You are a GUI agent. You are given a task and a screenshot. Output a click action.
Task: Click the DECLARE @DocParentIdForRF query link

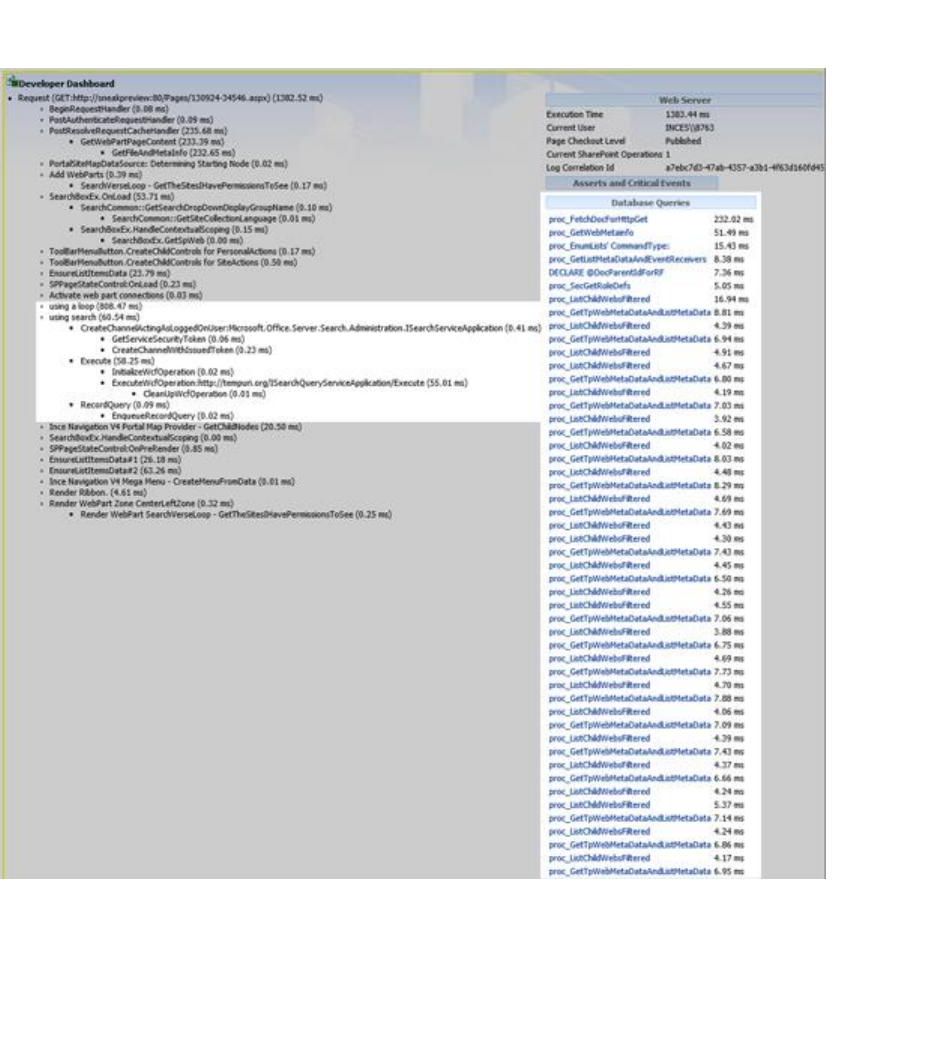[x=606, y=273]
